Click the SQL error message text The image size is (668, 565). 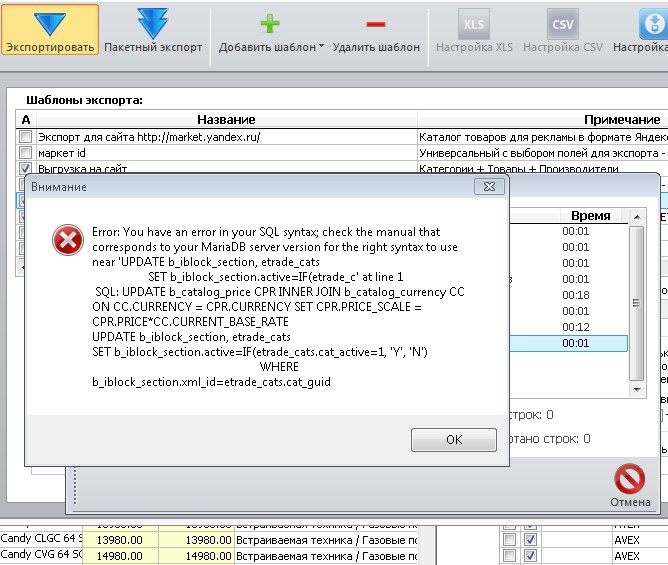(x=278, y=307)
